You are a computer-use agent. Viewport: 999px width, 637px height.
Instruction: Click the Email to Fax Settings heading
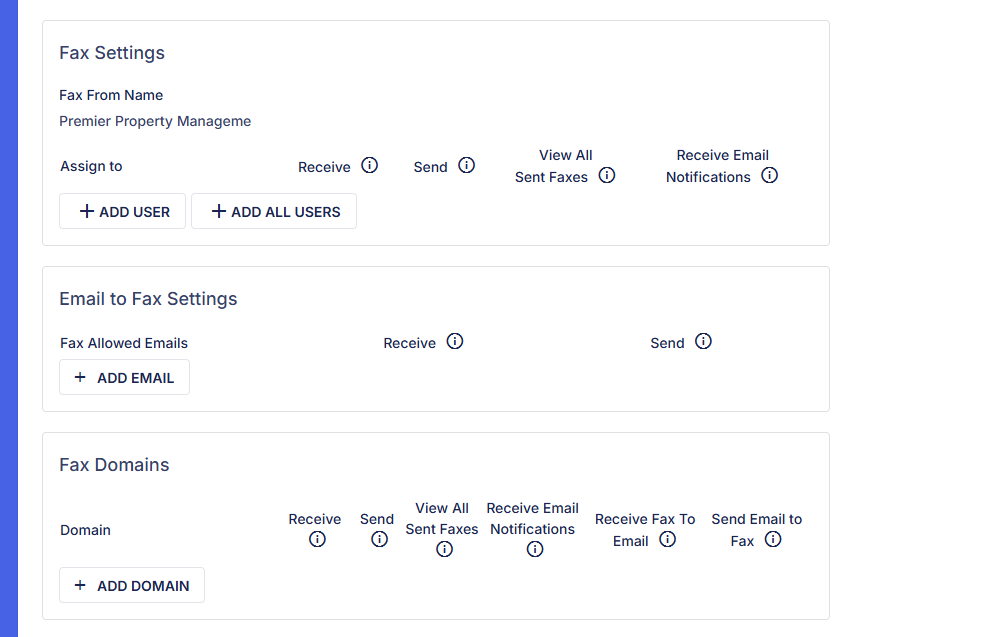tap(148, 299)
